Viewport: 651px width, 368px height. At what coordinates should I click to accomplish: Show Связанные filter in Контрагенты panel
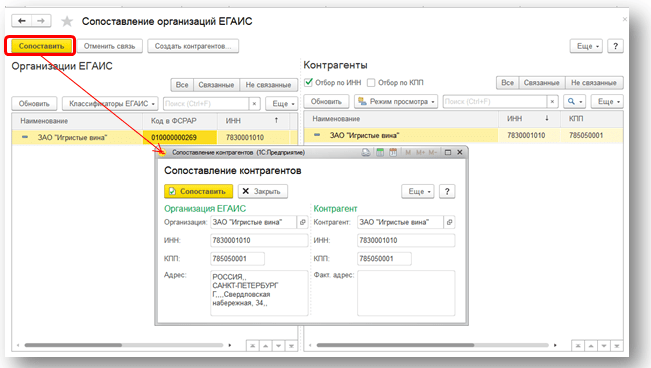pos(541,83)
